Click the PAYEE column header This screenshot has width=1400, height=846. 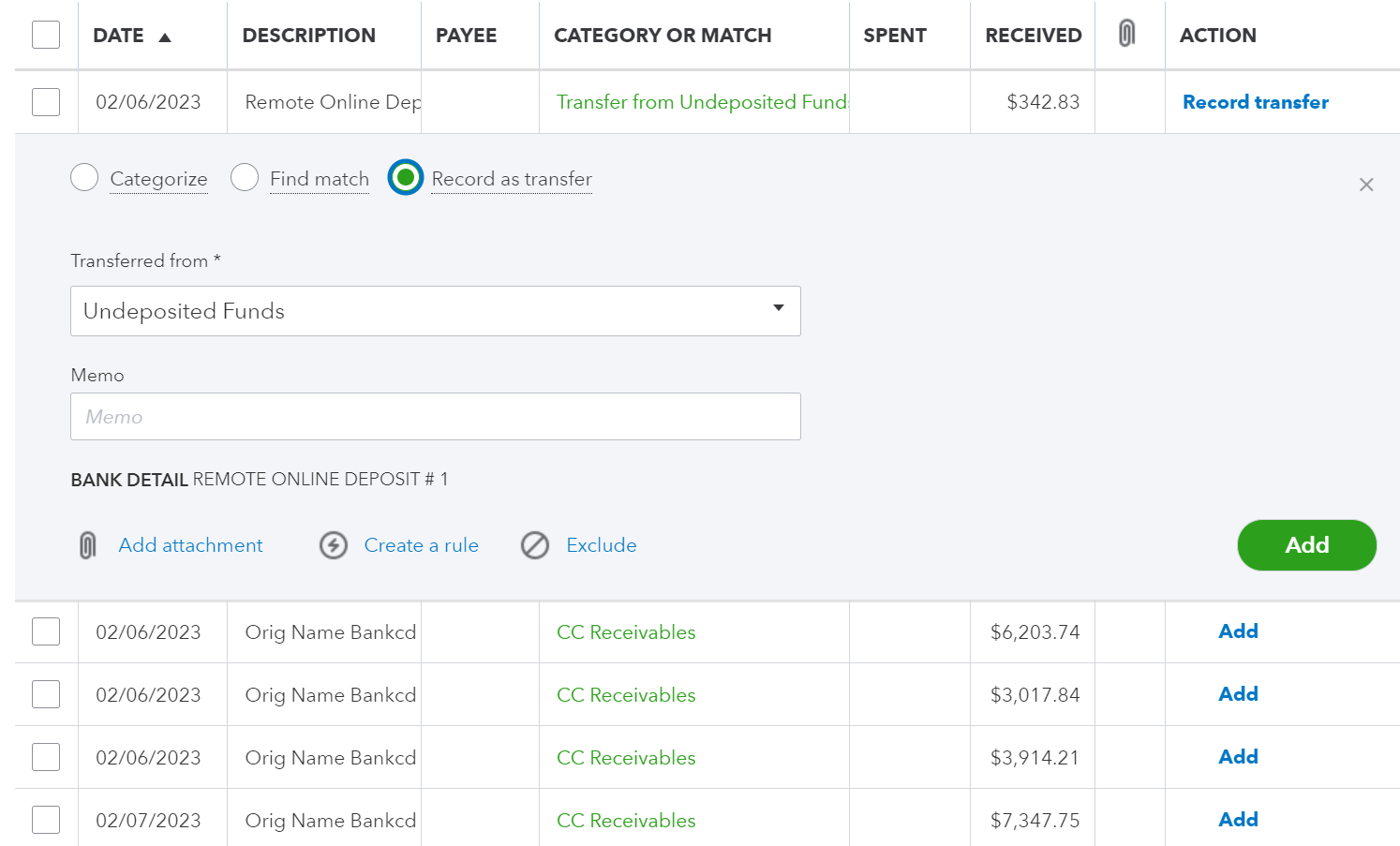[x=467, y=36]
